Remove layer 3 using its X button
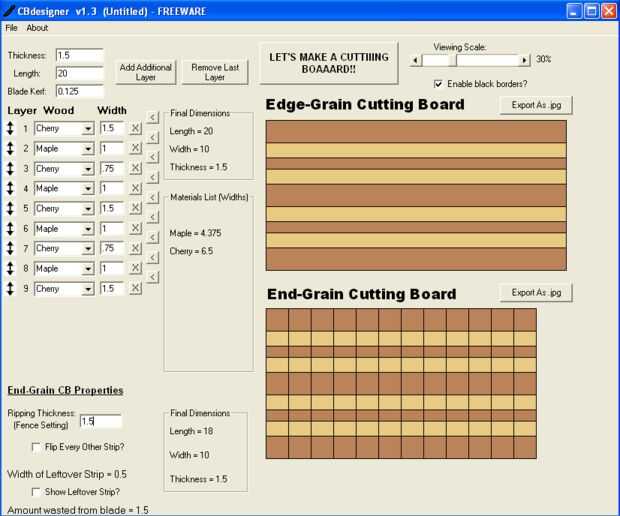Screen dimensions: 620x516 (135, 168)
